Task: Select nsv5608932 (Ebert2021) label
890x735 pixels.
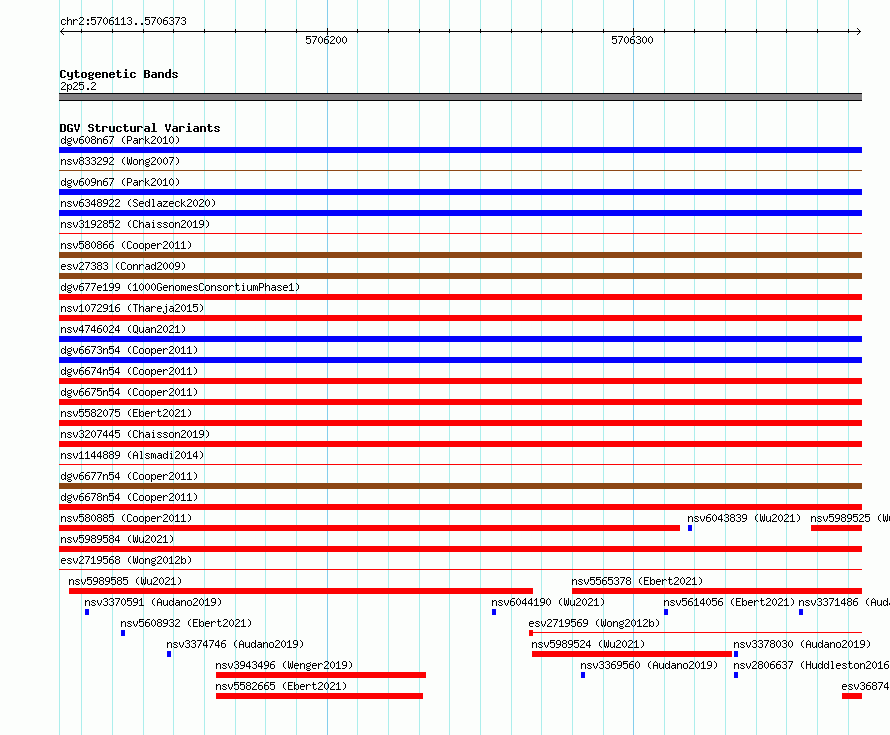Action: click(x=186, y=623)
